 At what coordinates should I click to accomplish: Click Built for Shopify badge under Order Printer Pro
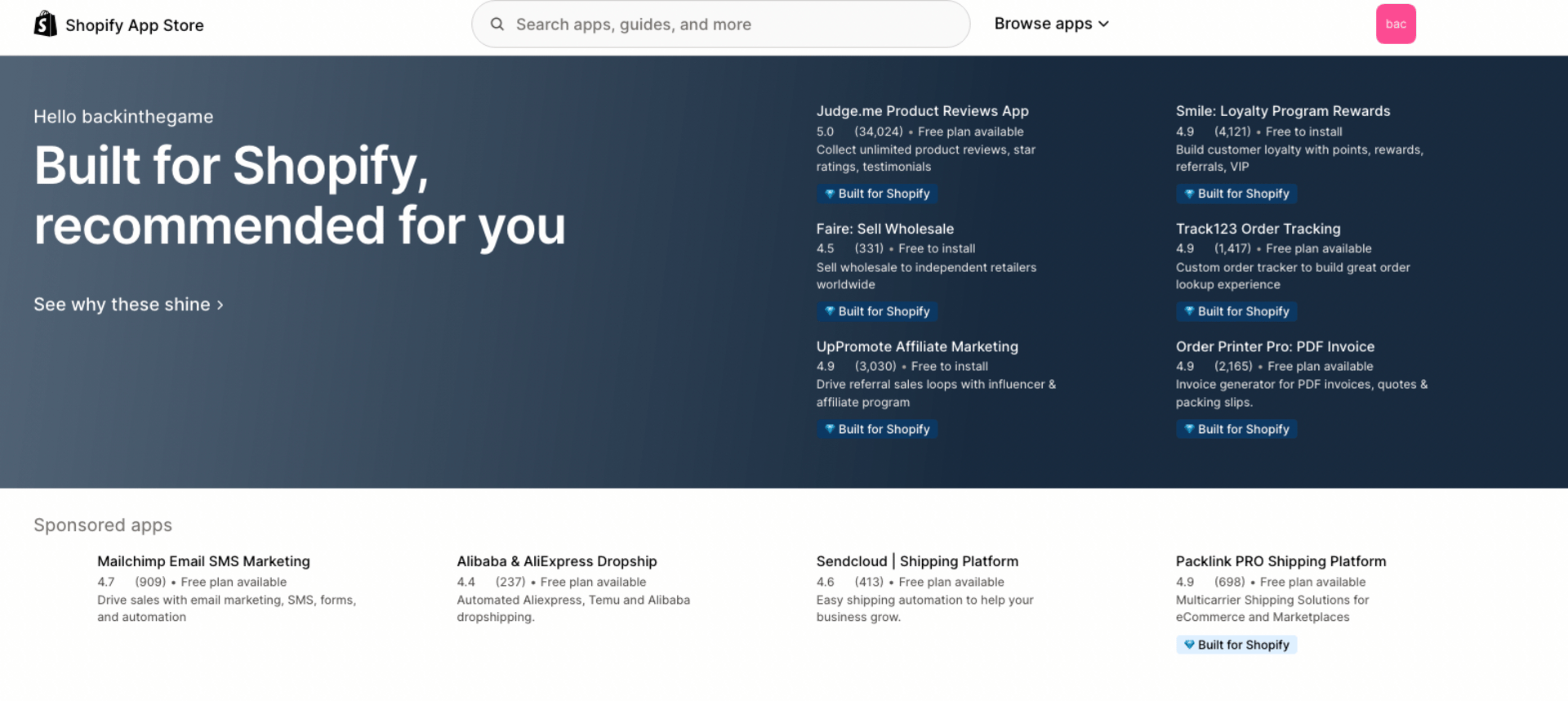point(1236,429)
